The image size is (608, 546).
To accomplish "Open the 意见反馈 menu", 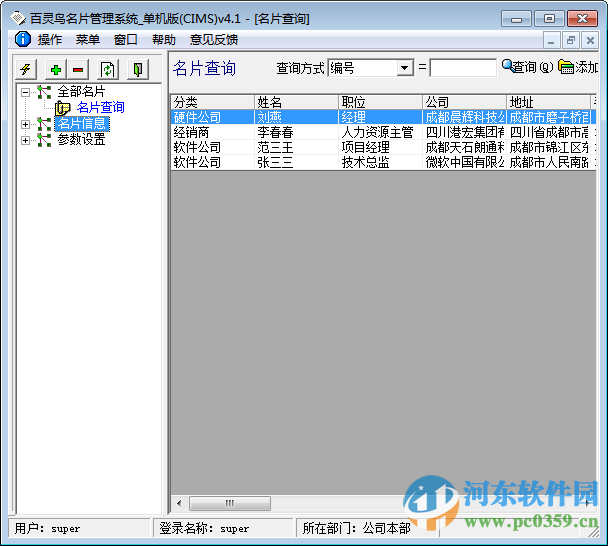I will 214,40.
